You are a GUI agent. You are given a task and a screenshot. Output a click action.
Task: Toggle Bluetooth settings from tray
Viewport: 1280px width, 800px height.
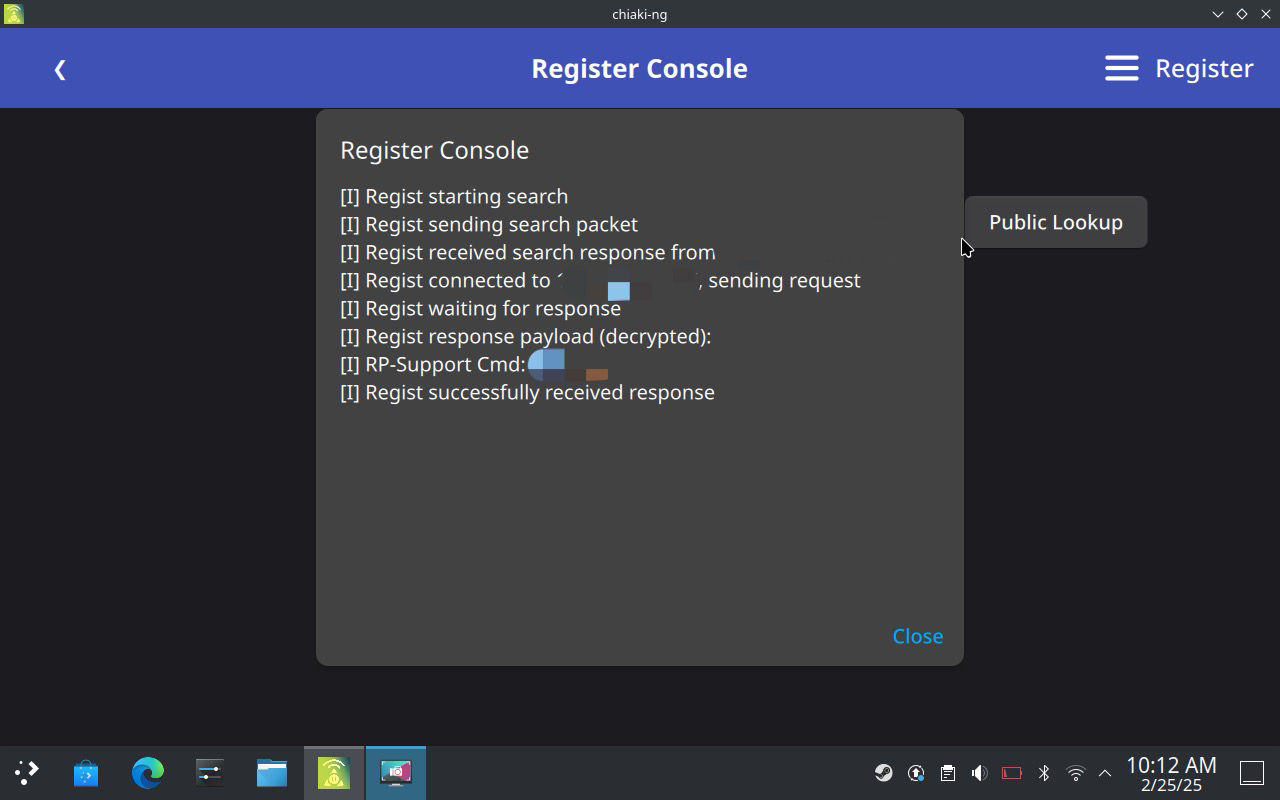(x=1044, y=773)
